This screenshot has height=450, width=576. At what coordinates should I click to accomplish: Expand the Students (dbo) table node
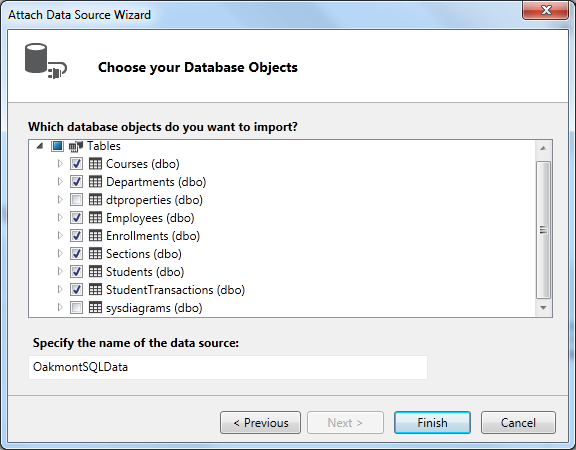pyautogui.click(x=60, y=271)
